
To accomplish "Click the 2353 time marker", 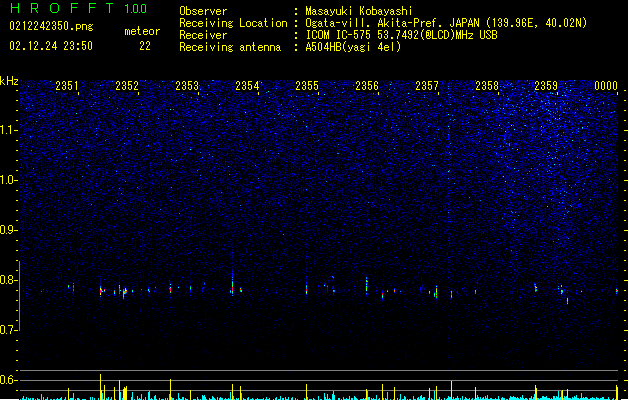I will 187,85.
